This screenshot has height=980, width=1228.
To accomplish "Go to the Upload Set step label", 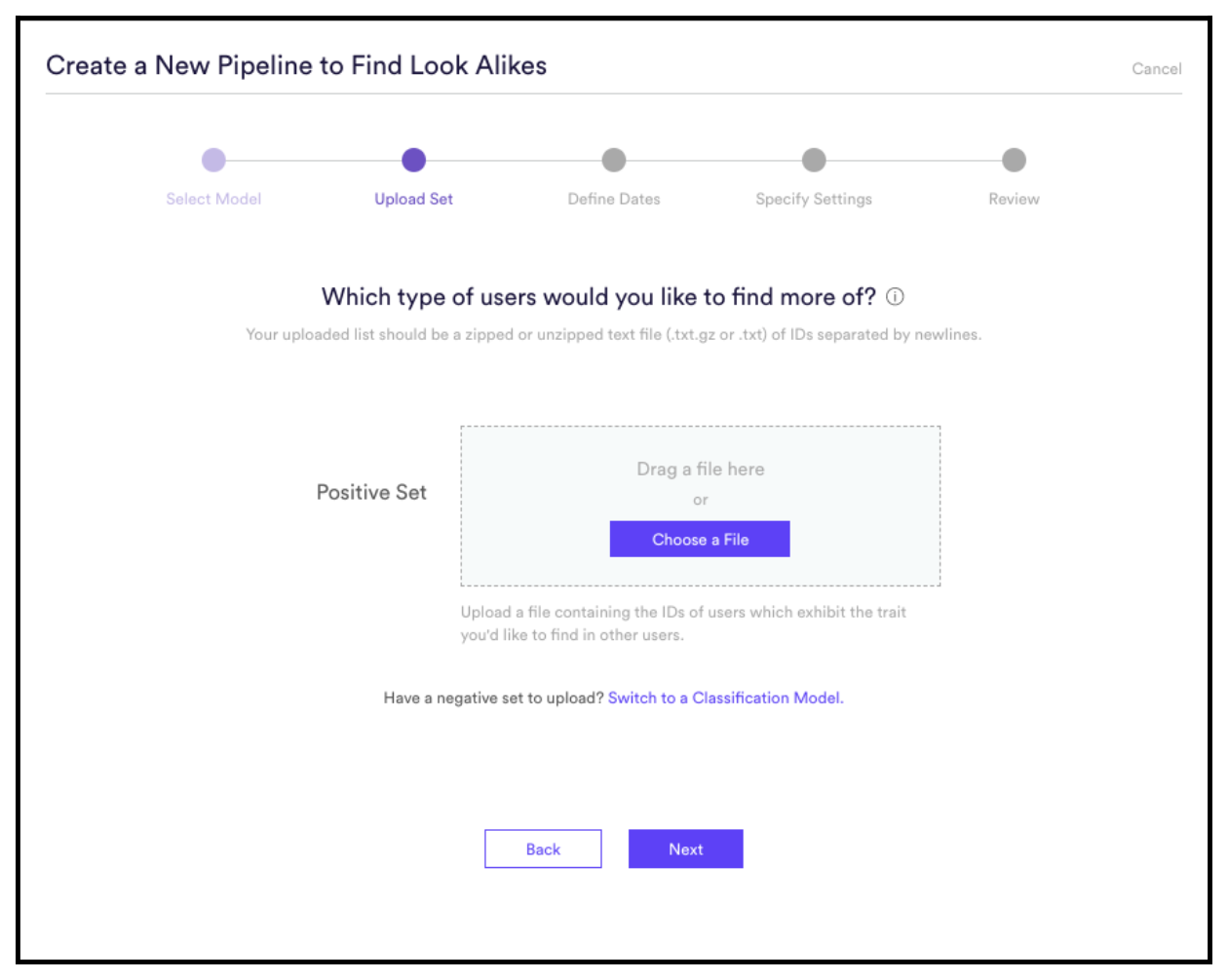I will point(413,199).
